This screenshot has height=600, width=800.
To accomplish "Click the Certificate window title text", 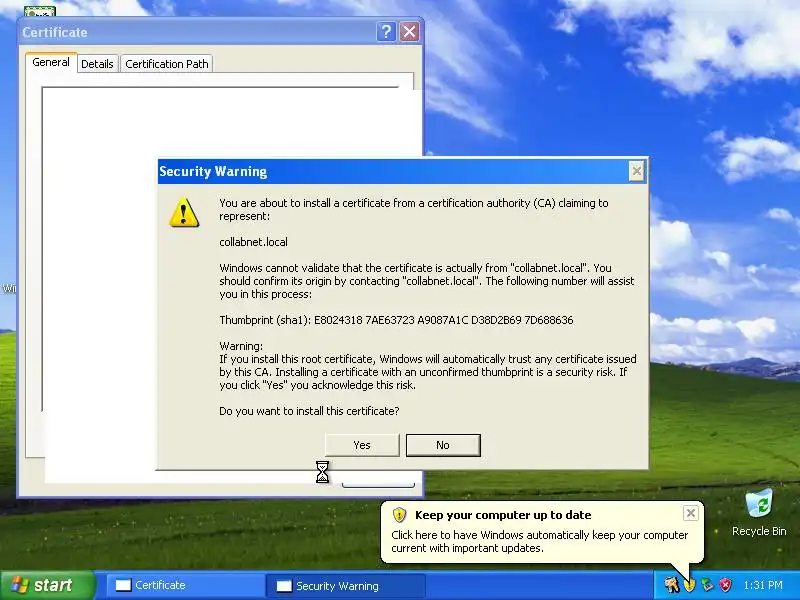I will coord(55,32).
